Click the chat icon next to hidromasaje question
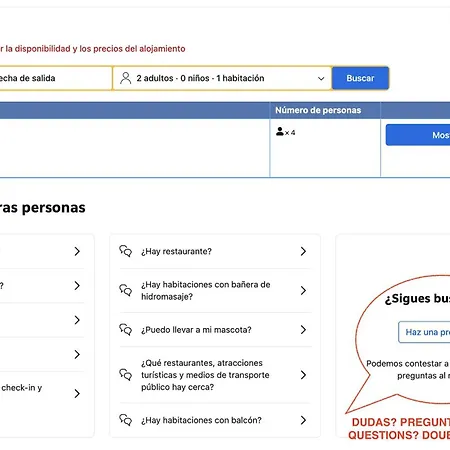The image size is (450, 450). 126,290
